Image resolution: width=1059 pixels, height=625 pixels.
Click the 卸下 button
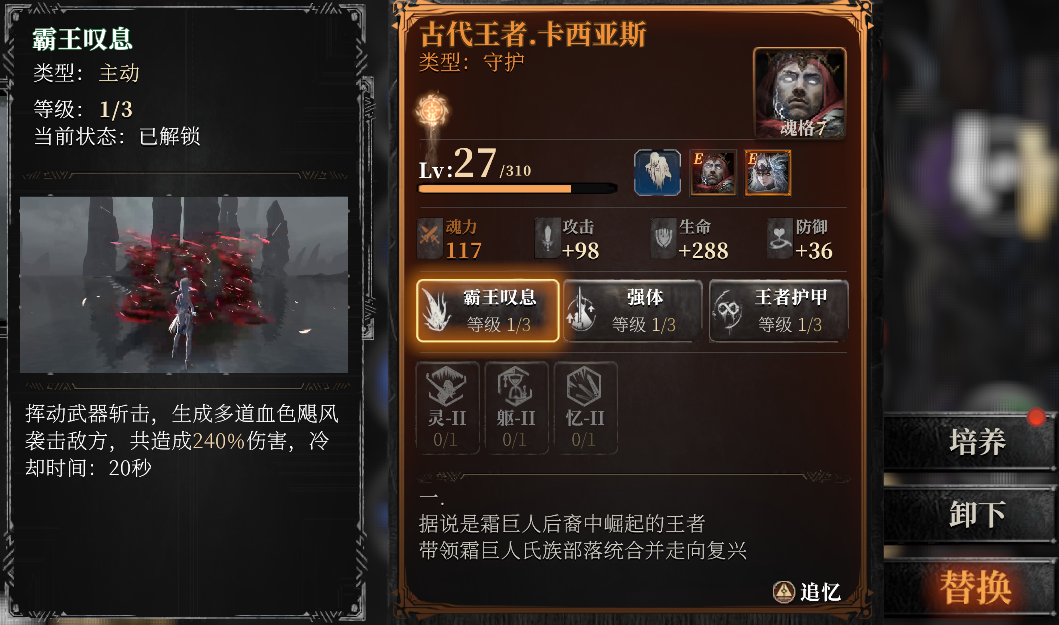(x=971, y=514)
